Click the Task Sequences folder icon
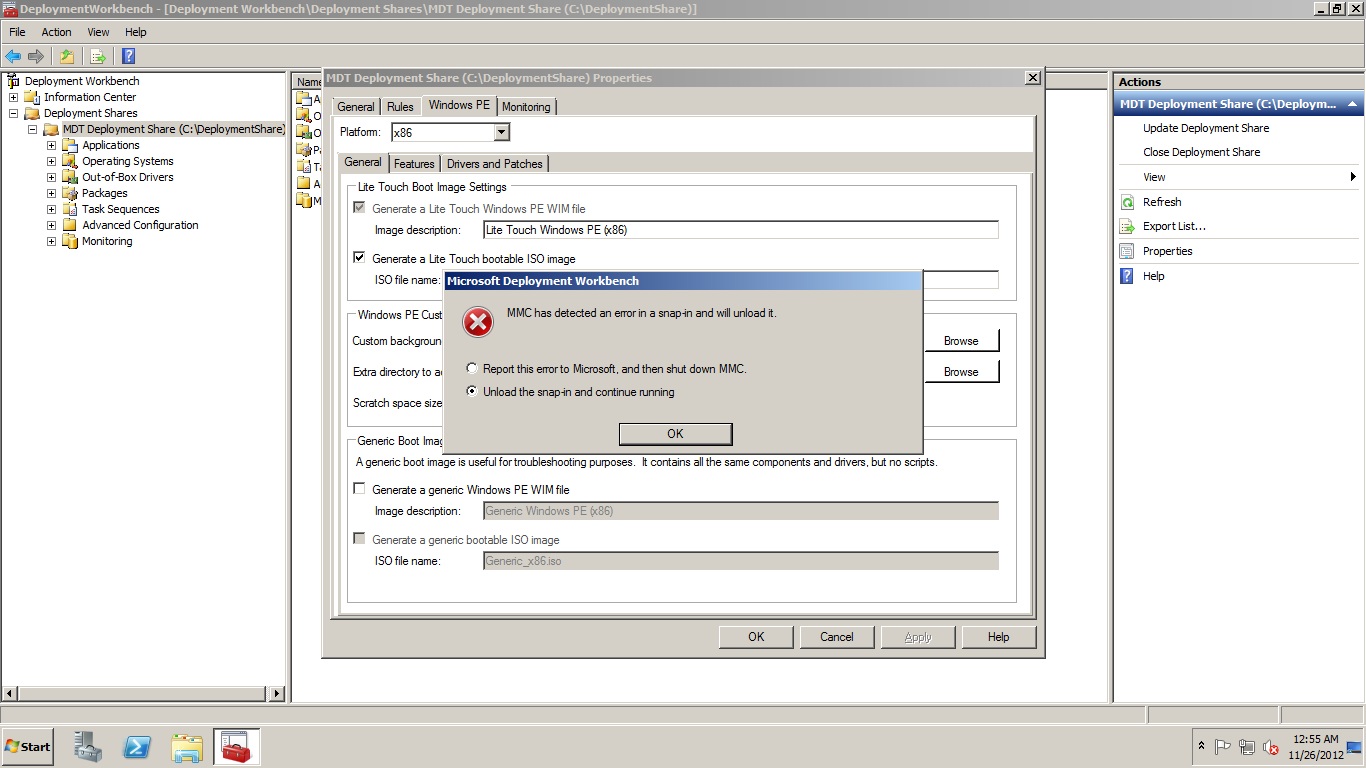The height and width of the screenshot is (768, 1366). point(70,209)
